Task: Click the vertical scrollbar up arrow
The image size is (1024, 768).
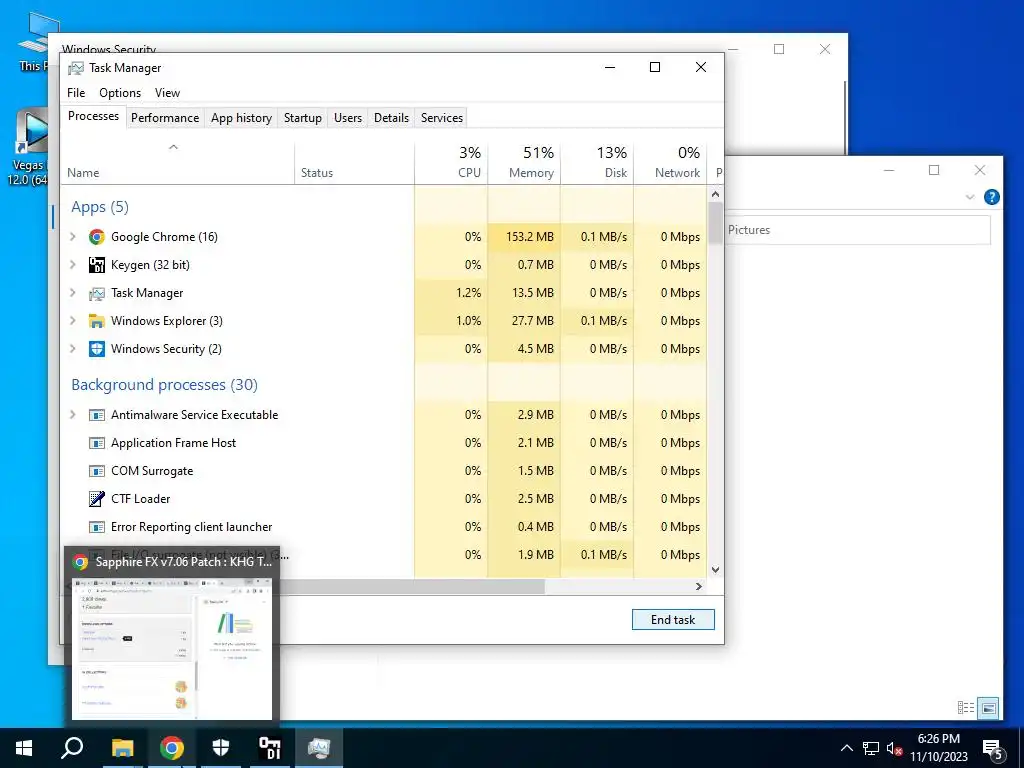Action: (715, 194)
